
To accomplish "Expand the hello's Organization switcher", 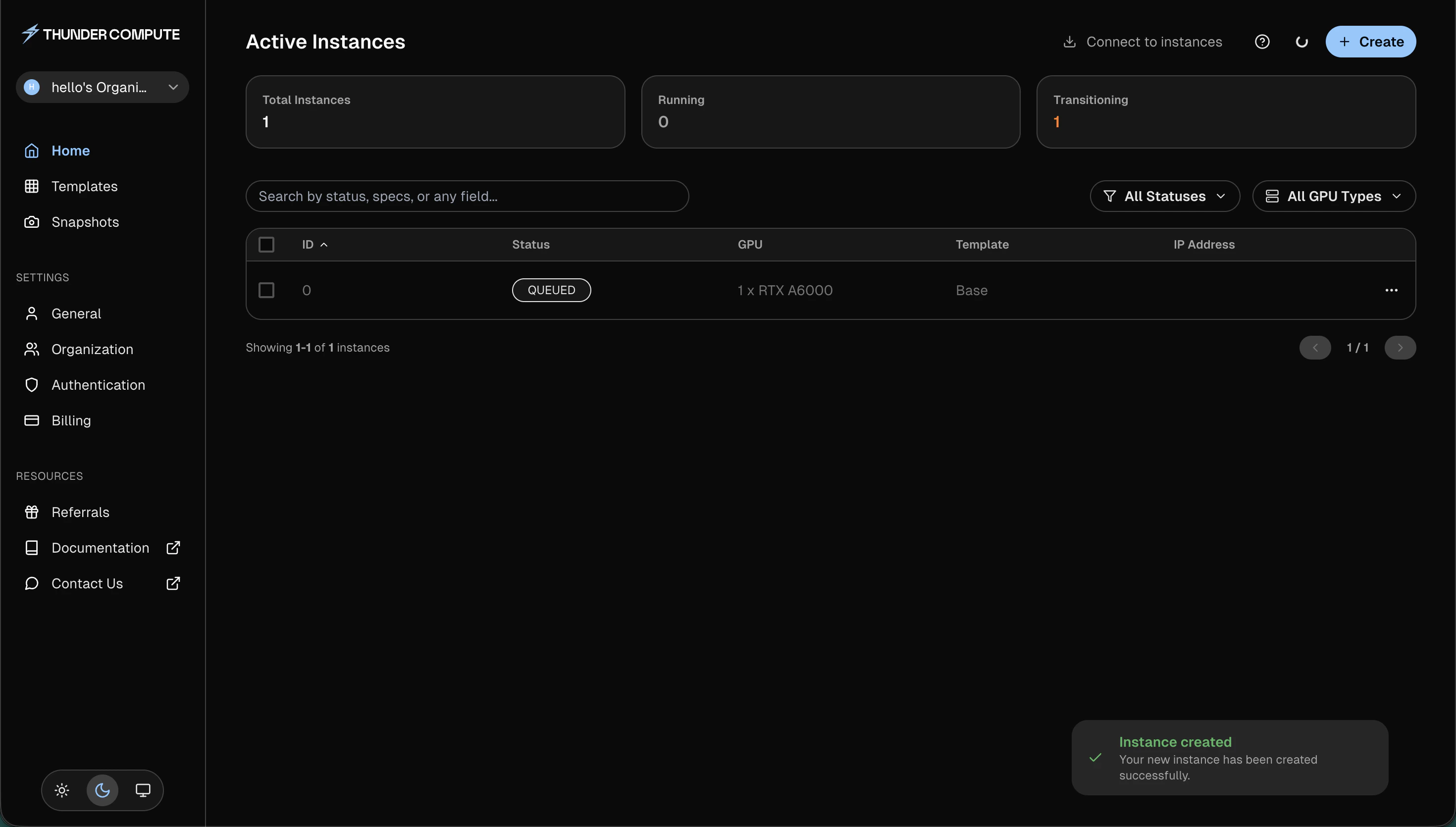I will [102, 87].
